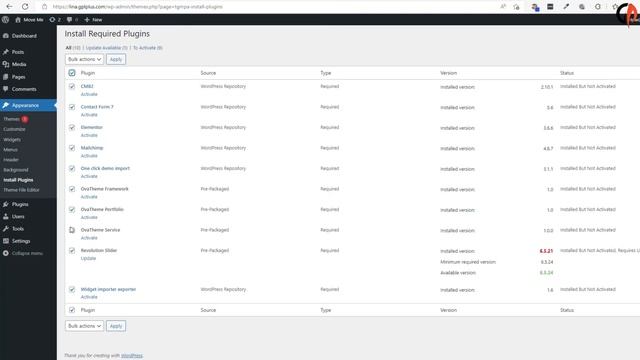This screenshot has width=640, height=360.
Task: Click the Appearance brush icon in sidebar
Action: (6, 105)
